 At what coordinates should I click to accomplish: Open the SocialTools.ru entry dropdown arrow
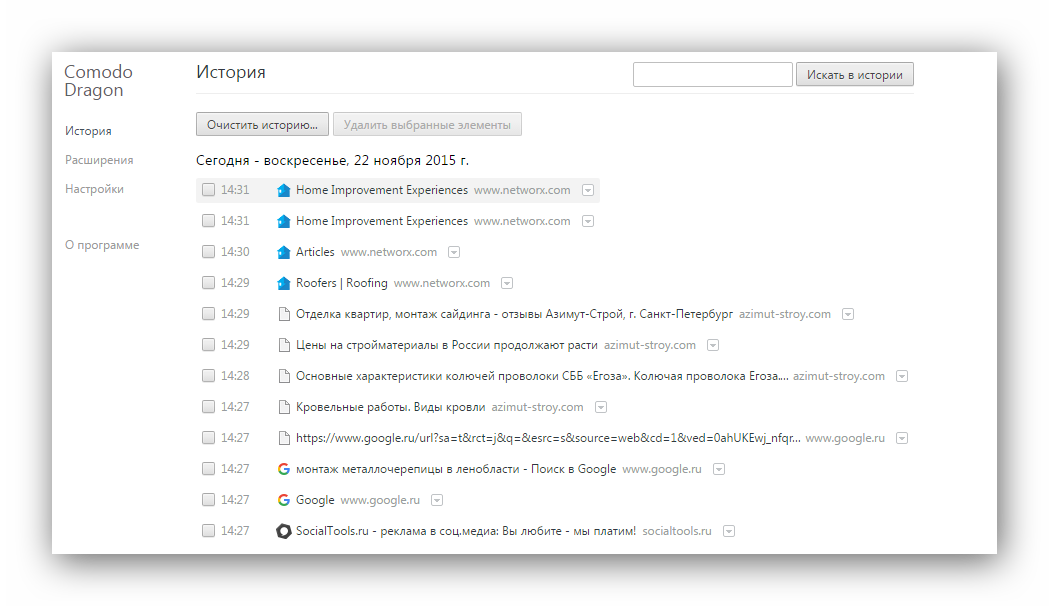729,531
